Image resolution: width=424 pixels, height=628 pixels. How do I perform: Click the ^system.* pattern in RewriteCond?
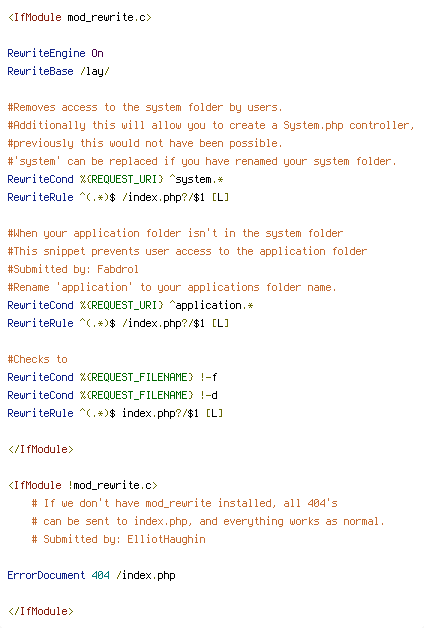(x=196, y=179)
